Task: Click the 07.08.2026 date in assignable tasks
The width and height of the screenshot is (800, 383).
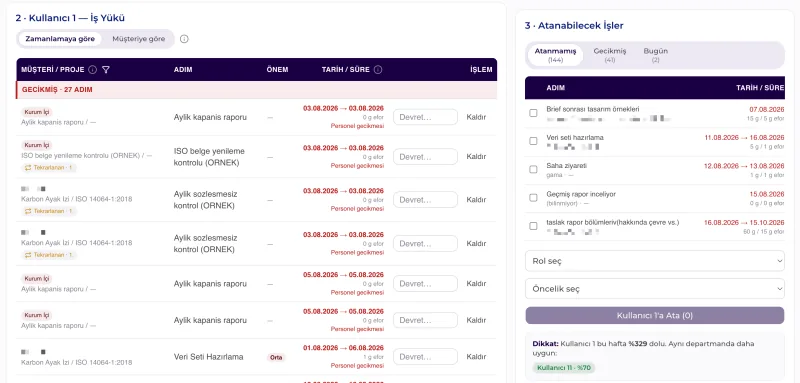Action: pyautogui.click(x=766, y=110)
